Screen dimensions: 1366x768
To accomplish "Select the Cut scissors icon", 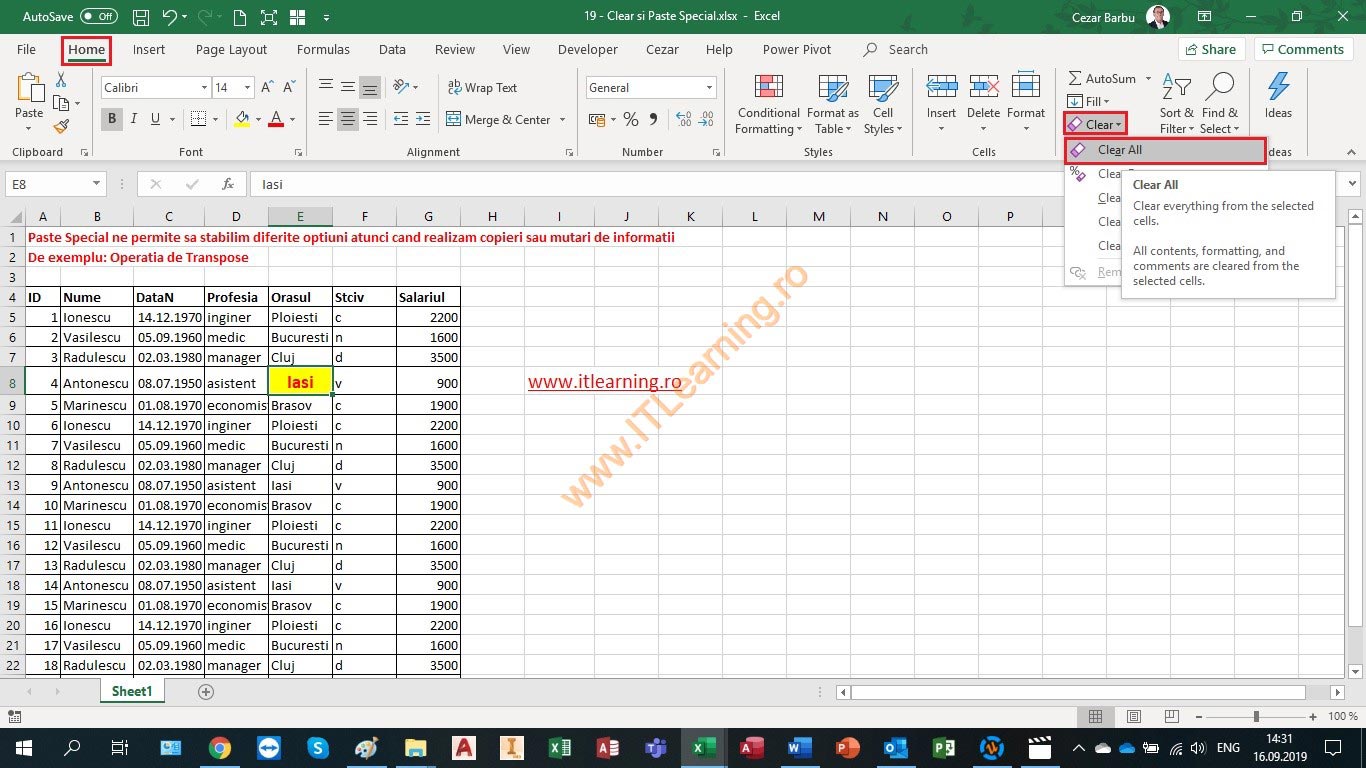I will pyautogui.click(x=62, y=81).
